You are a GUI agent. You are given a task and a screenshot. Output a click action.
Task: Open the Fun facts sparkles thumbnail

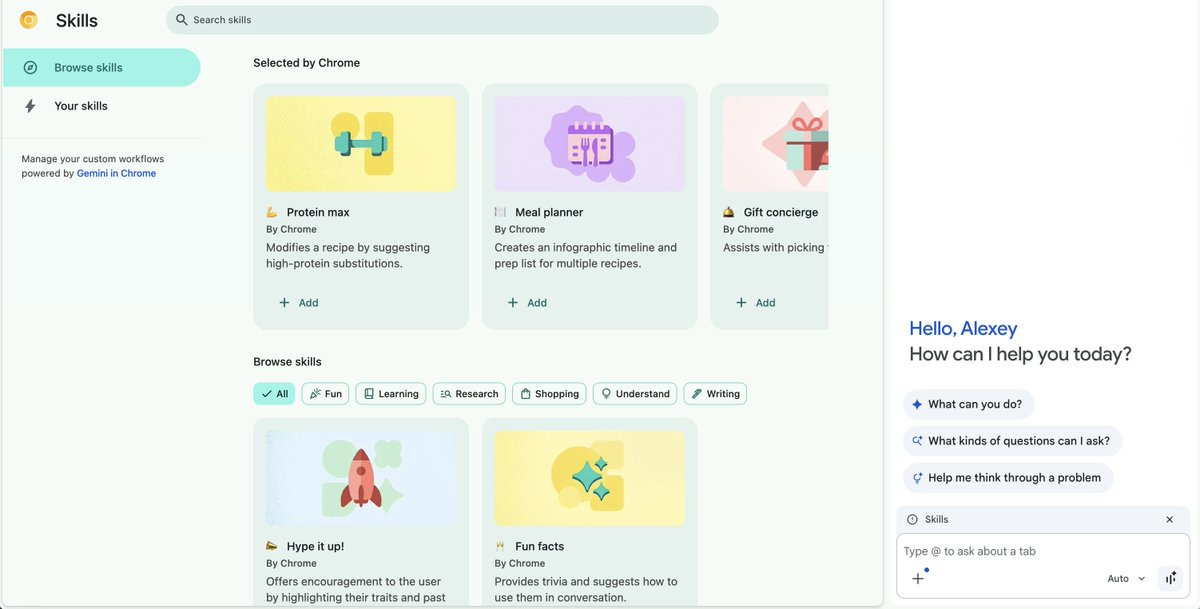(589, 478)
